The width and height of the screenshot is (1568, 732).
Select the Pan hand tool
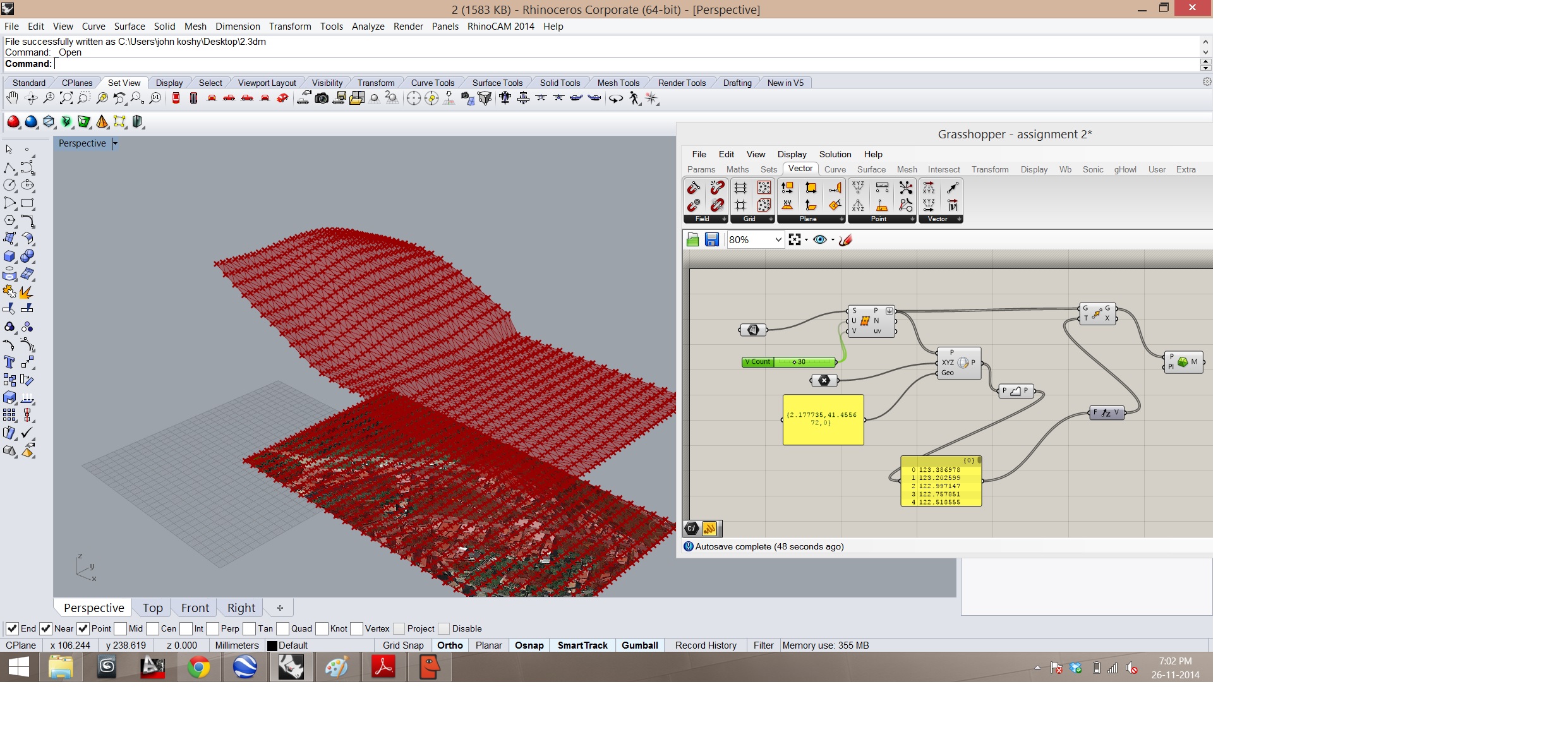12,98
